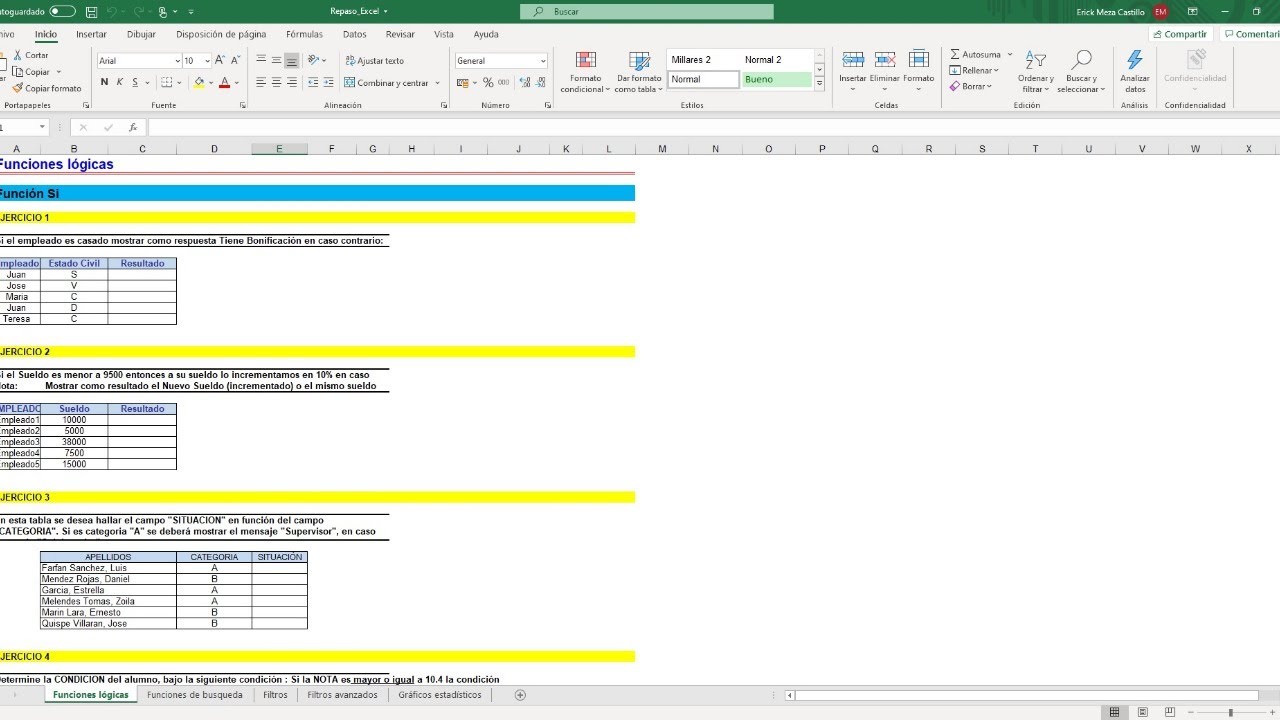Image resolution: width=1280 pixels, height=720 pixels.
Task: Click the Compartir button
Action: coord(1179,34)
